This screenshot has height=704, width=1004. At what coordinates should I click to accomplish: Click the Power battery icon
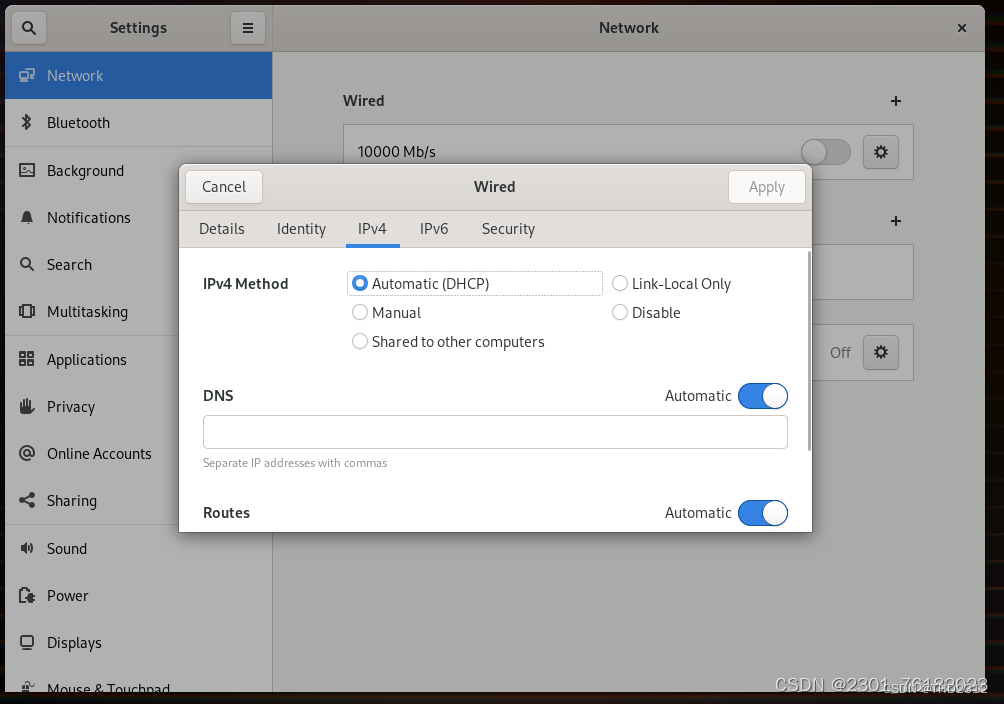coord(27,595)
